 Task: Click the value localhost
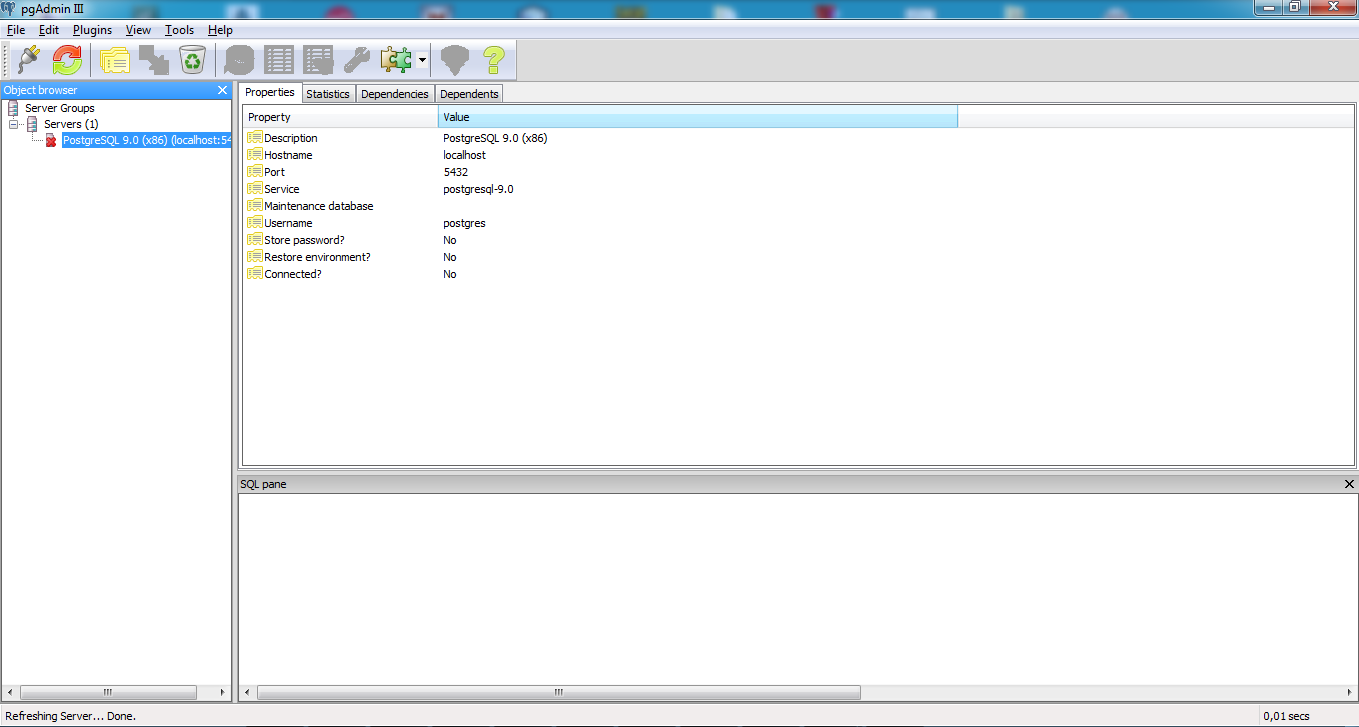pyautogui.click(x=464, y=155)
